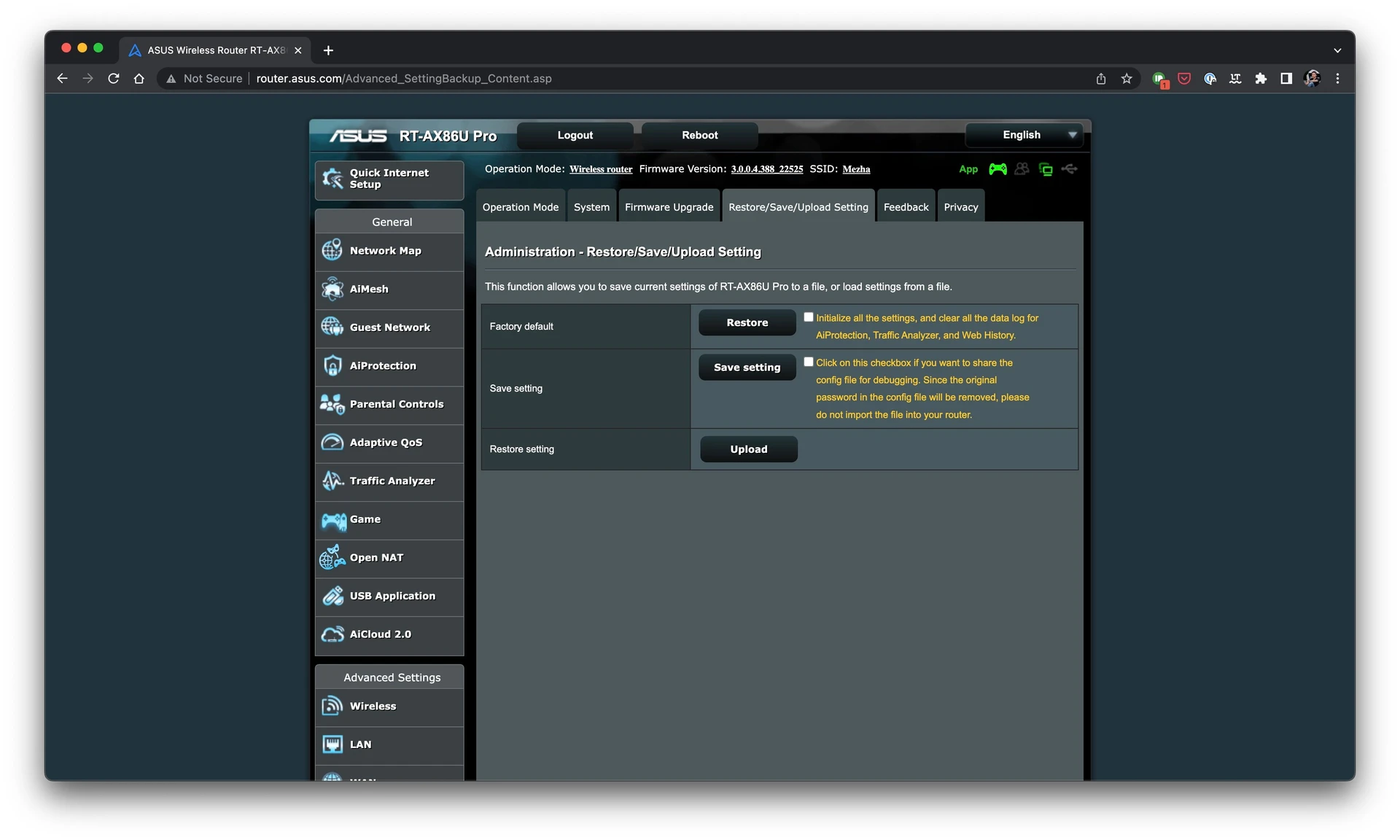Open Wireless advanced settings
Image resolution: width=1400 pixels, height=840 pixels.
coord(389,707)
